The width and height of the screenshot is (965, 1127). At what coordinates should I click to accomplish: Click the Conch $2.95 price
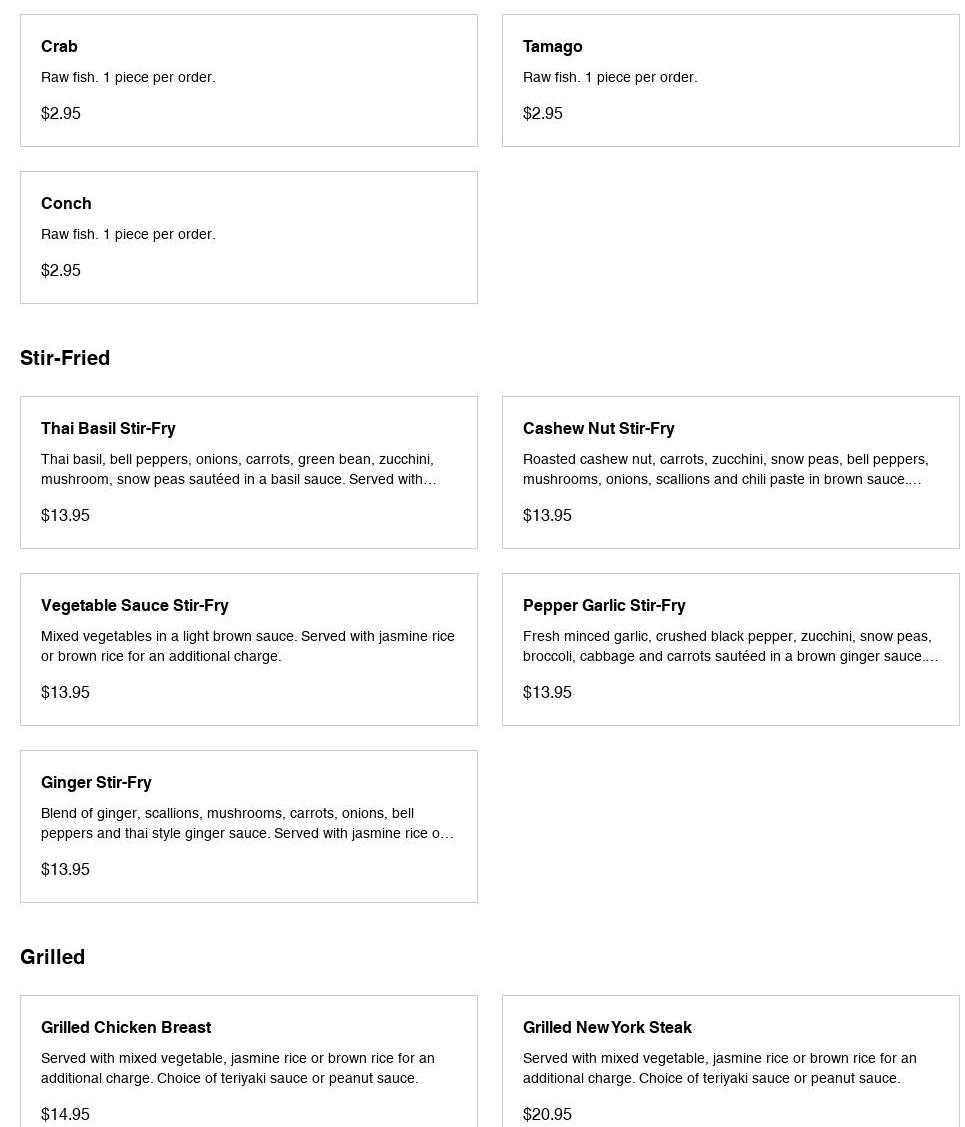[x=61, y=270]
